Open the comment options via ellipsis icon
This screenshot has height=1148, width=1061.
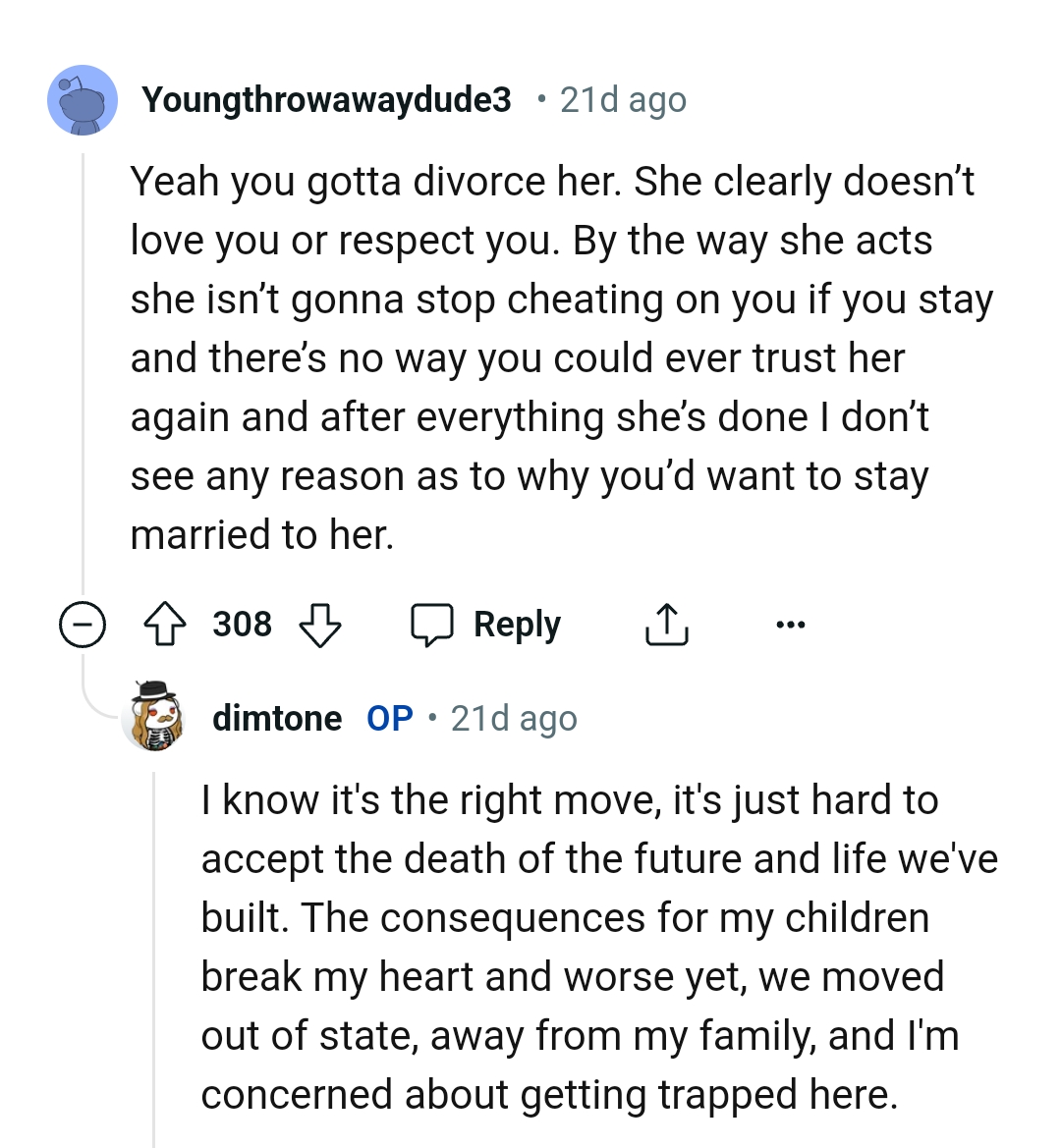pyautogui.click(x=792, y=623)
